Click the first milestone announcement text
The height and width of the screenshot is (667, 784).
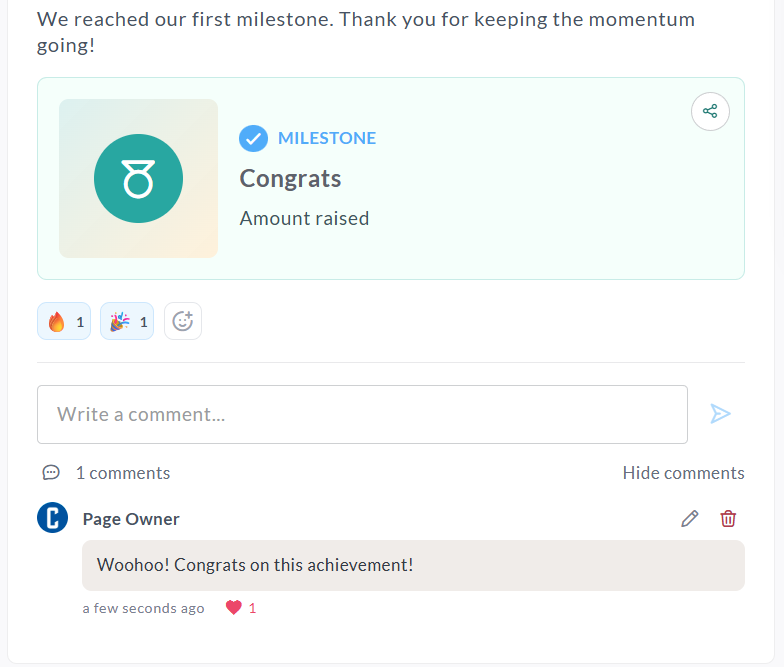coord(366,32)
